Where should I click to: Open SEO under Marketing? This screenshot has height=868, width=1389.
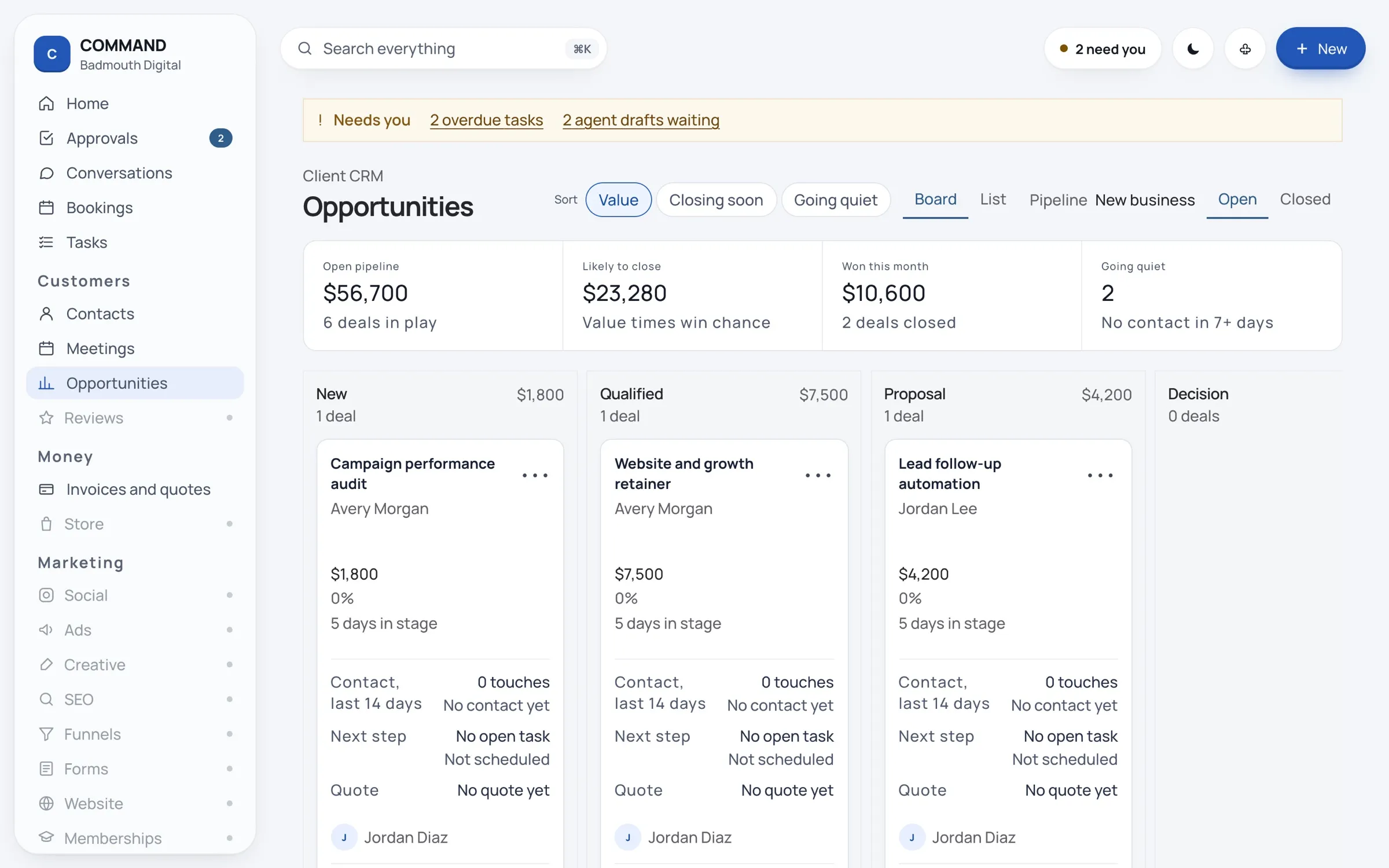click(135, 700)
